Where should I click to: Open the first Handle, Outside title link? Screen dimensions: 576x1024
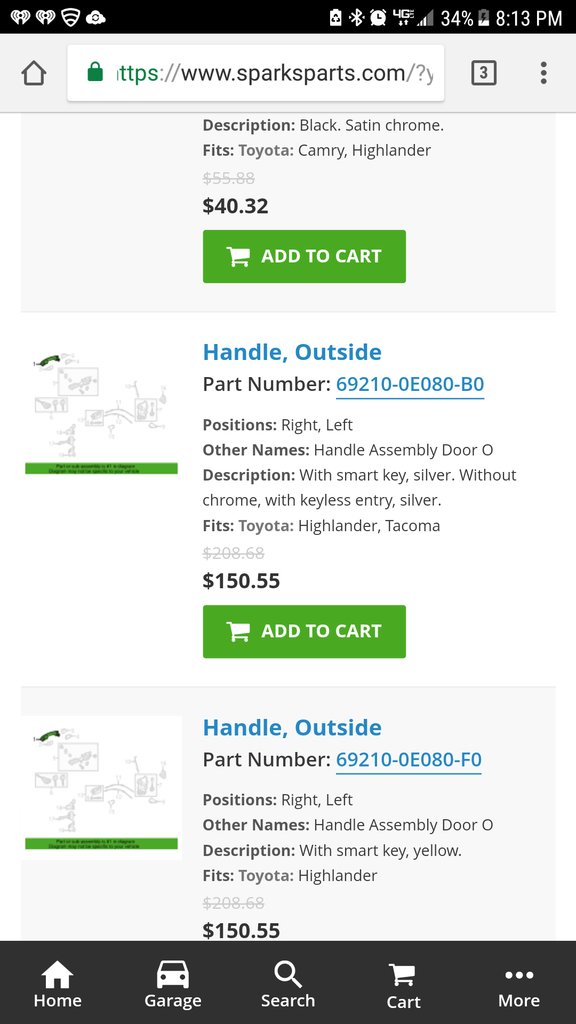coord(292,352)
